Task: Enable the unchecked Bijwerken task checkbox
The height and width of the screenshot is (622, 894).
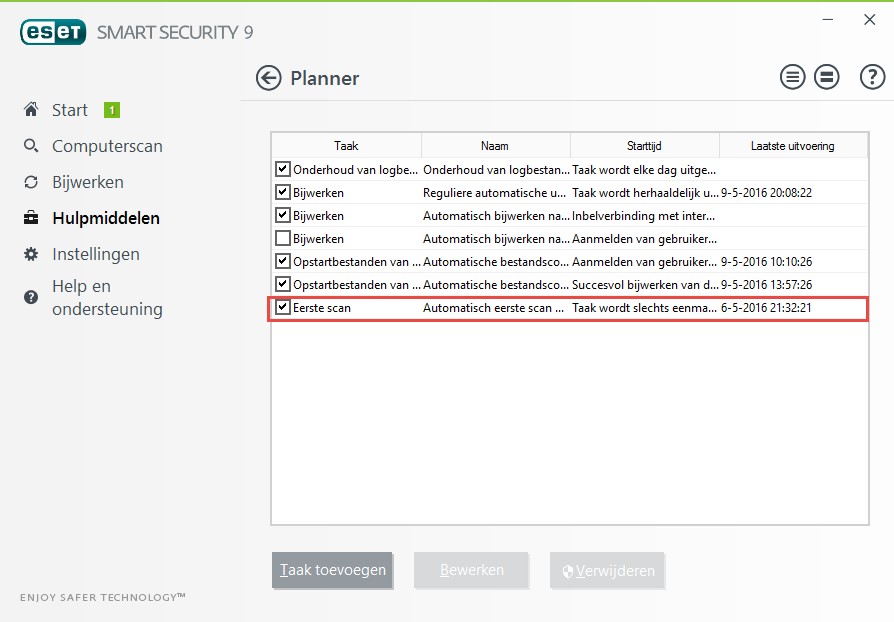Action: pyautogui.click(x=283, y=238)
